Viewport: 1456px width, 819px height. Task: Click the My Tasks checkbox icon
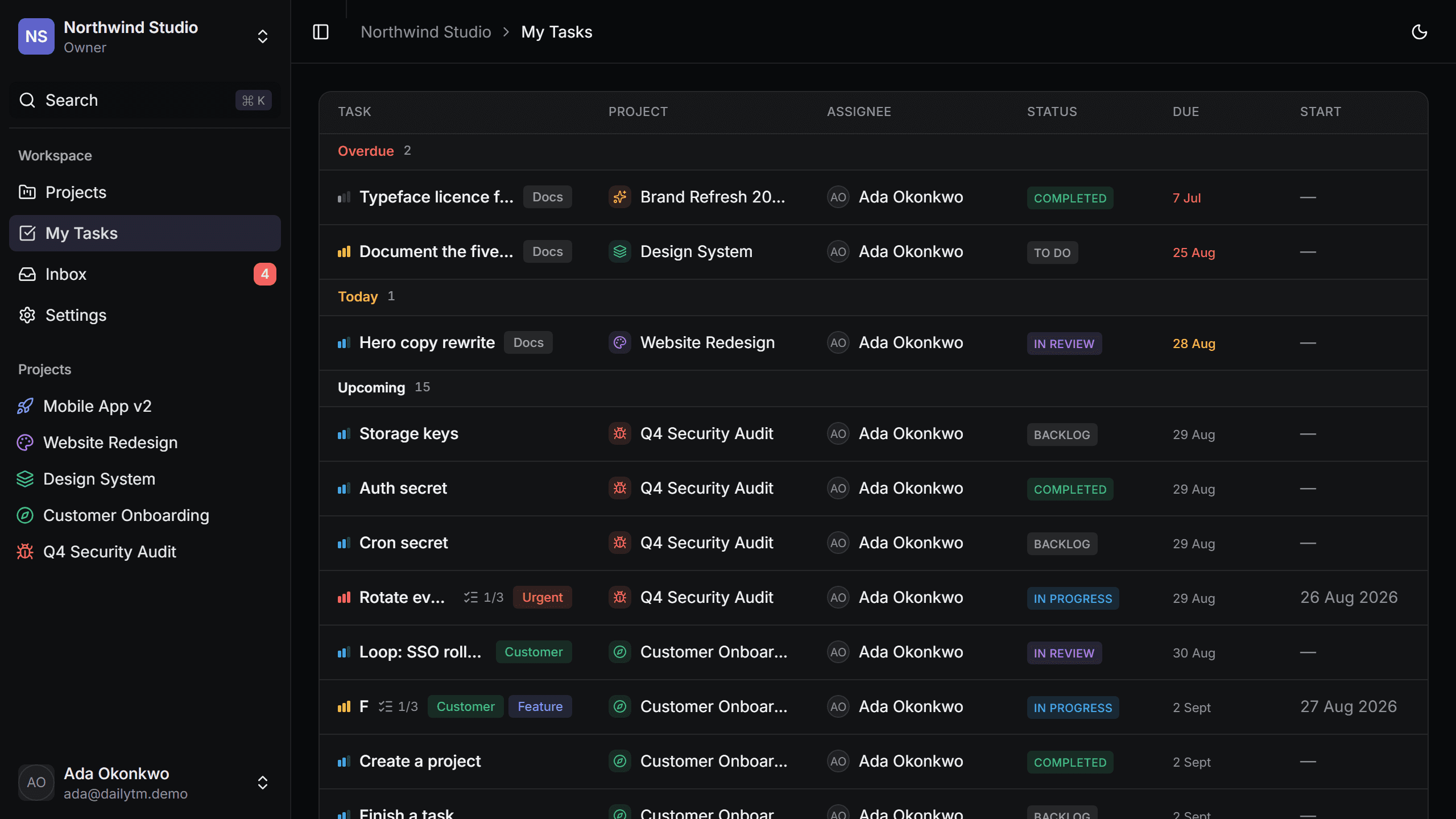click(x=27, y=233)
